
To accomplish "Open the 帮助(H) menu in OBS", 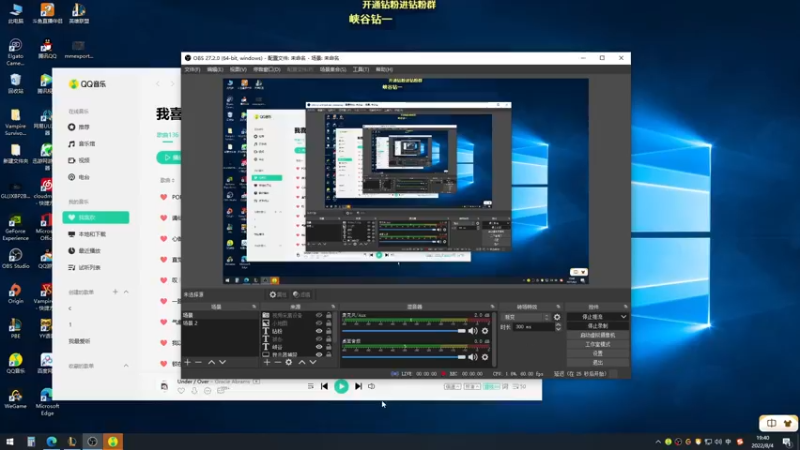I will coord(384,69).
